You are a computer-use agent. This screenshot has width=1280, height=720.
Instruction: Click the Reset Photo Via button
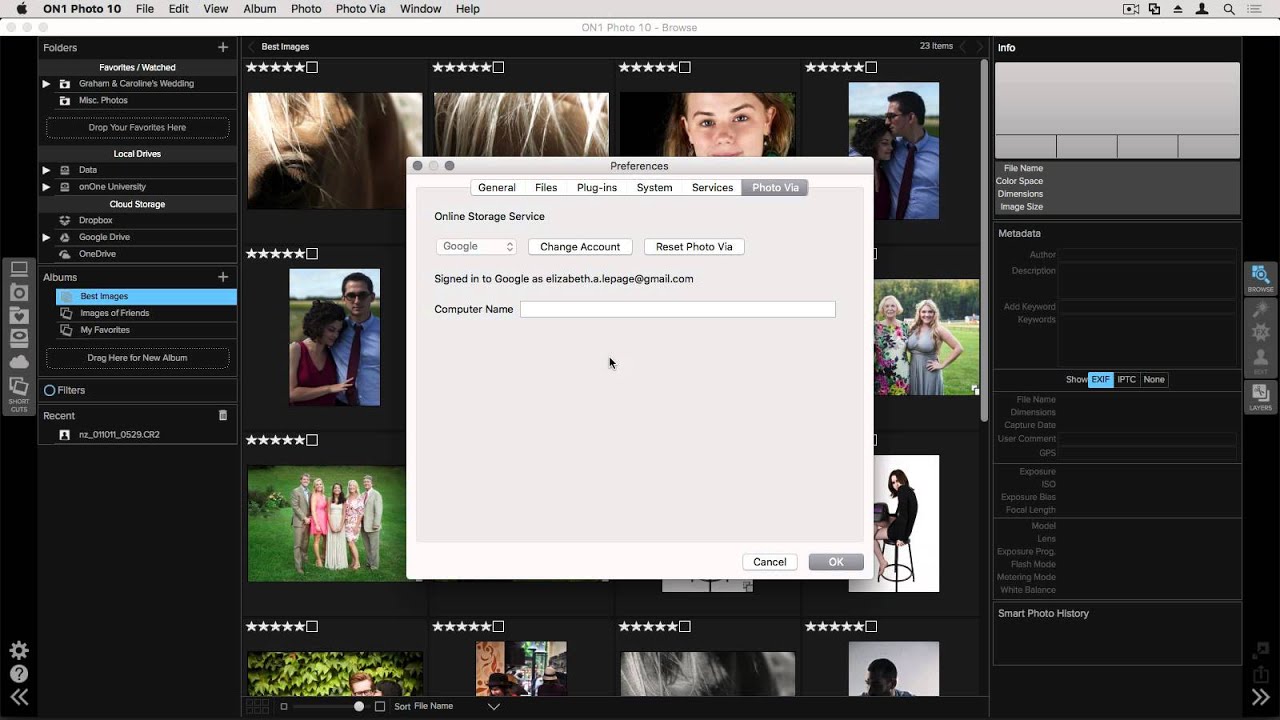694,246
